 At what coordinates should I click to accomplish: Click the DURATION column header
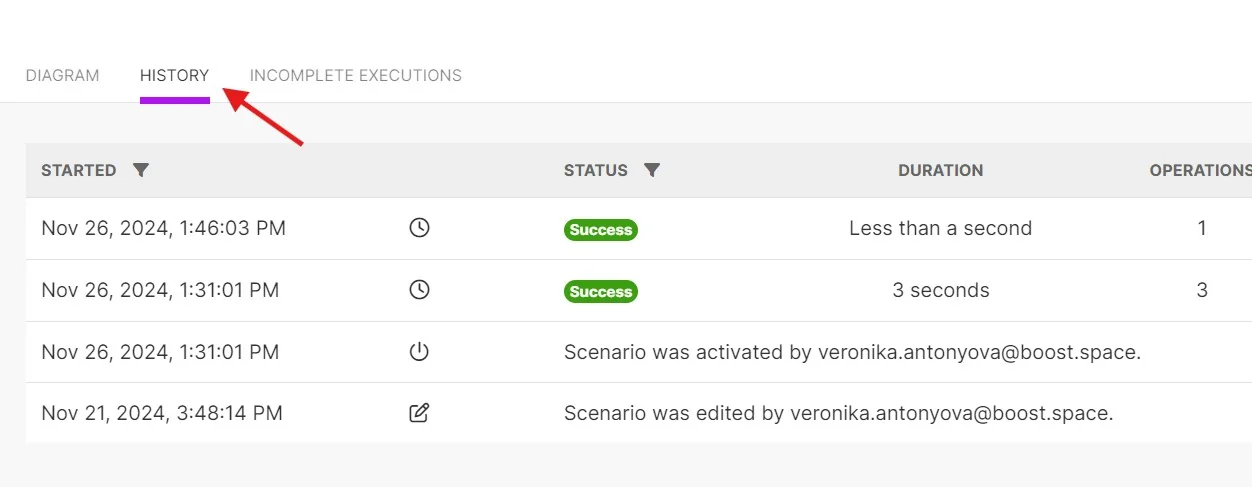941,170
